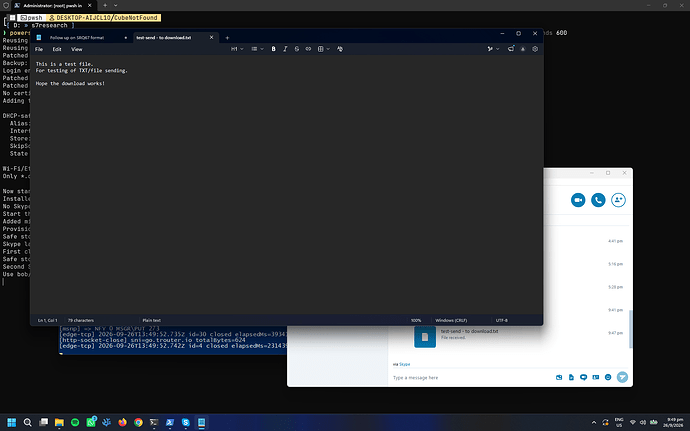Image resolution: width=690 pixels, height=431 pixels.
Task: Open Skype from the taskbar
Action: pos(186,423)
